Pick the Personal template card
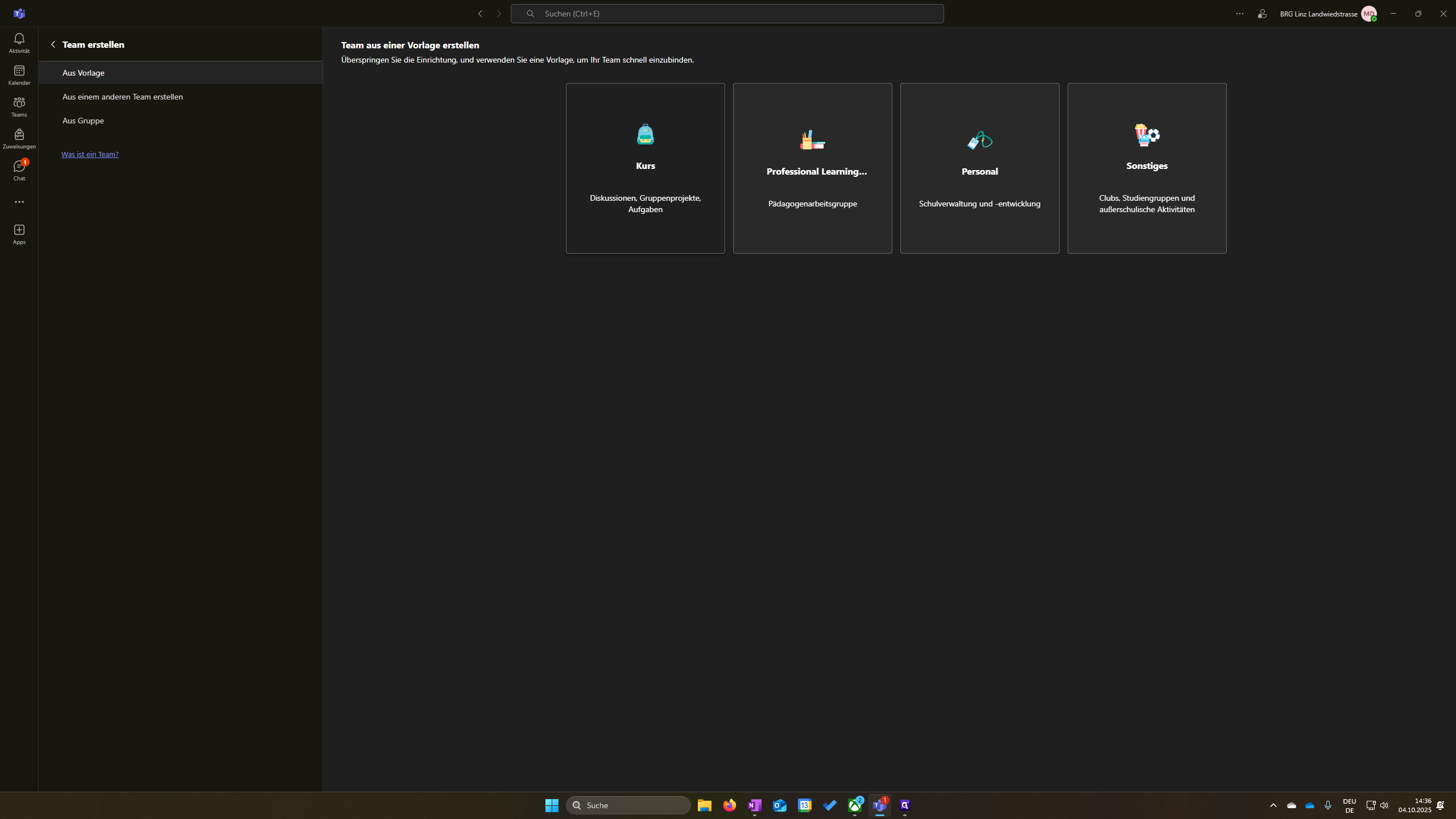The width and height of the screenshot is (1456, 819). click(979, 168)
